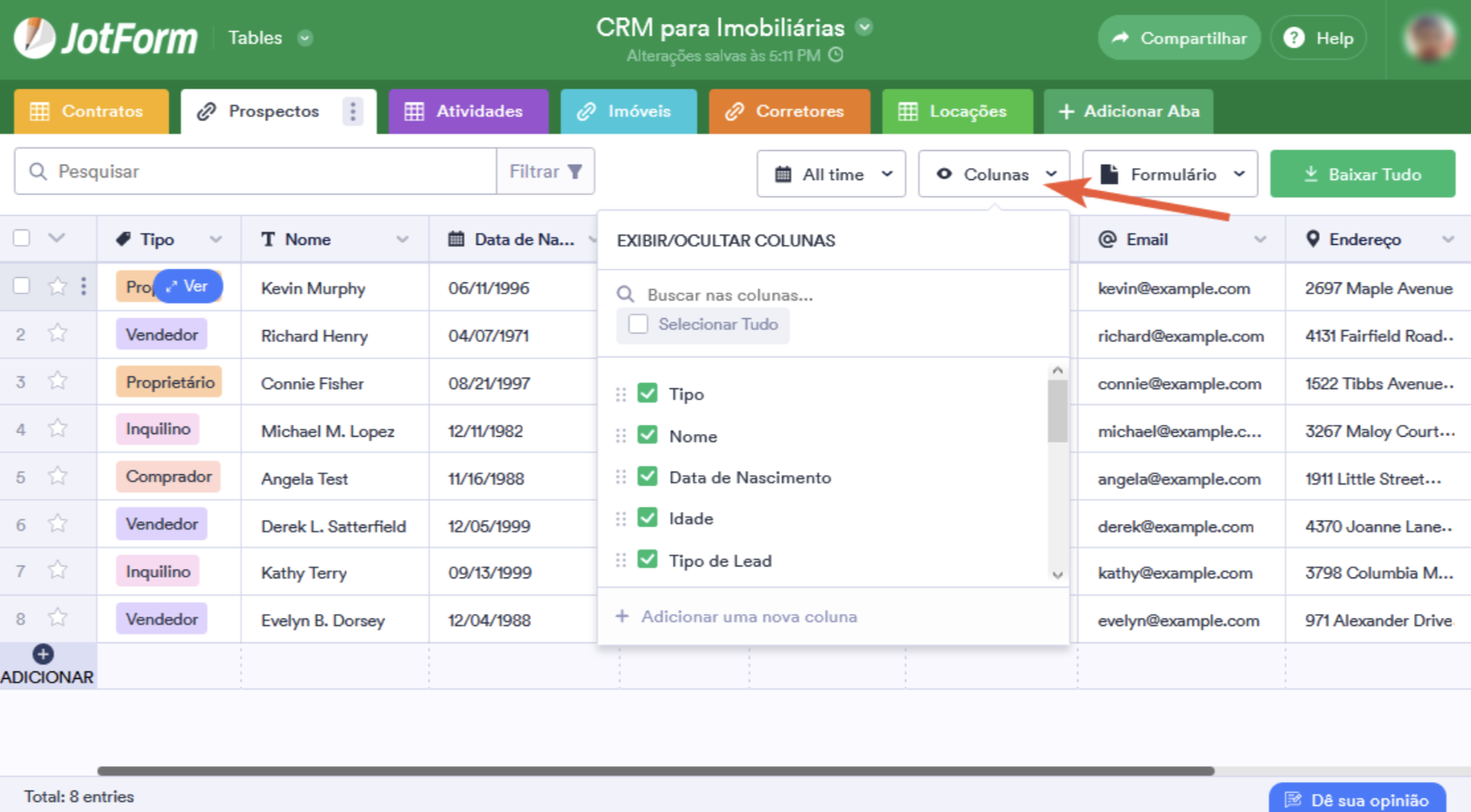Open the Help button
The height and width of the screenshot is (812, 1471).
tap(1319, 38)
